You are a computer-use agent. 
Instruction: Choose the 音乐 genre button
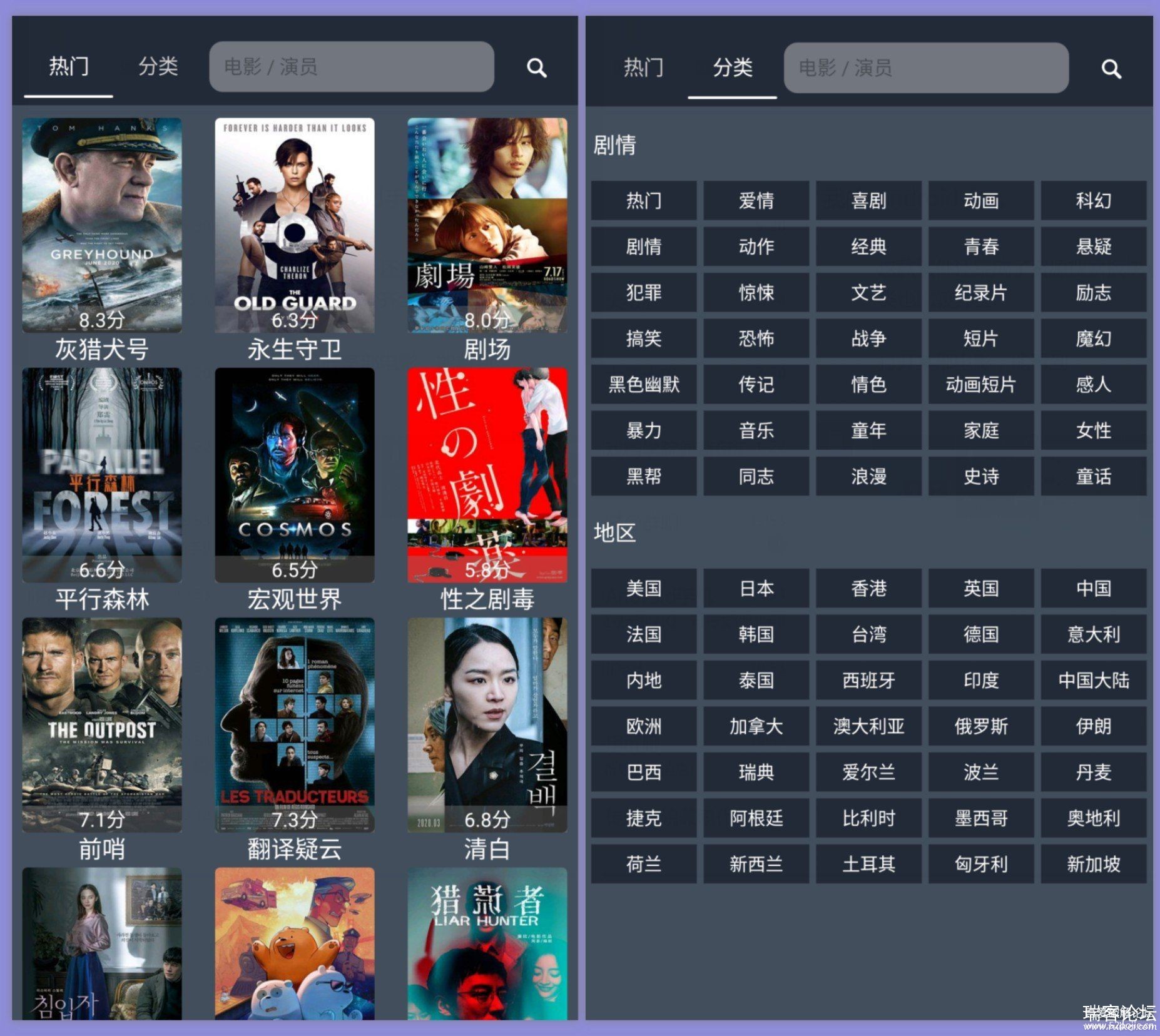coord(756,430)
